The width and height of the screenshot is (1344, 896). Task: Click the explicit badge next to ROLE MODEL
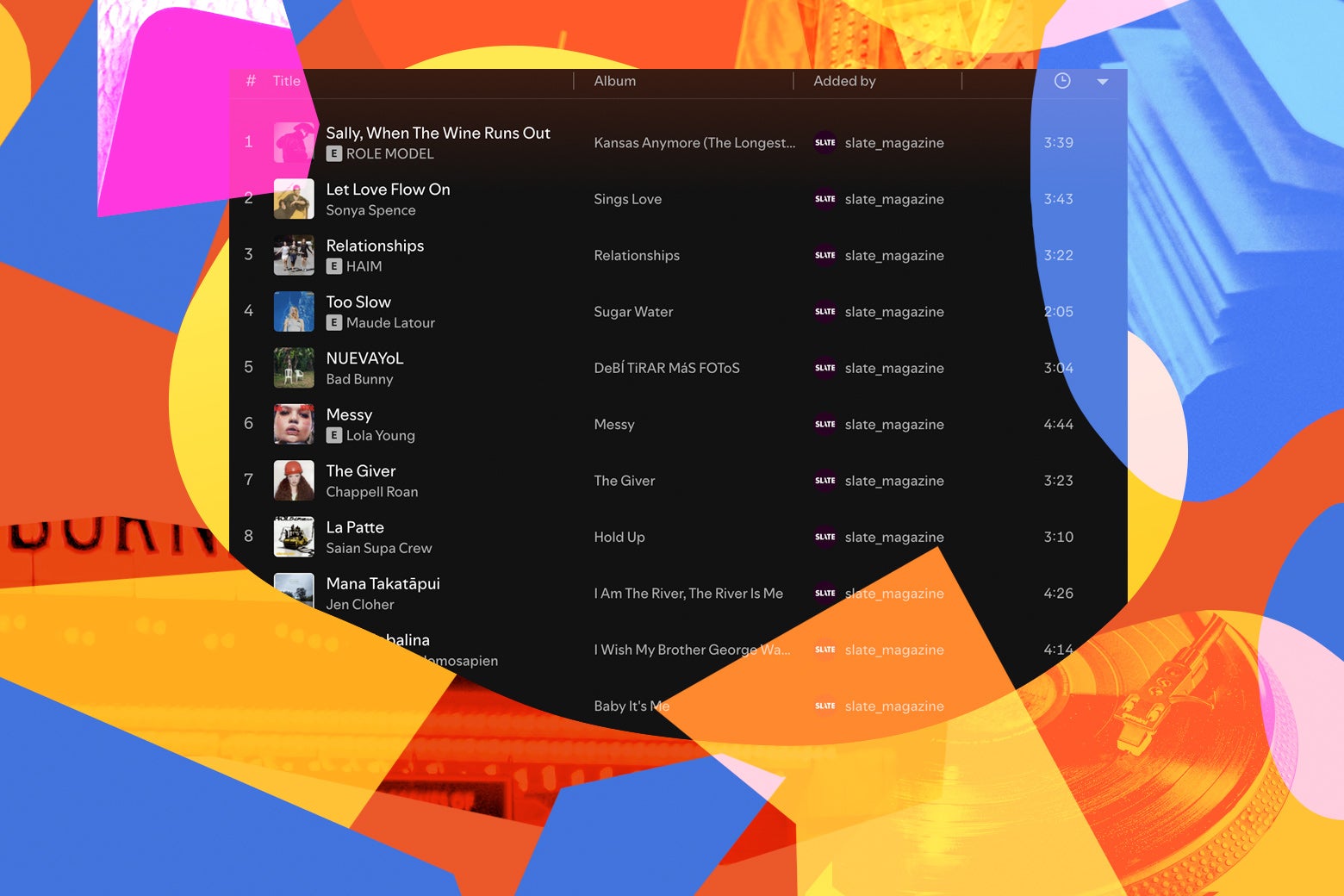[334, 154]
